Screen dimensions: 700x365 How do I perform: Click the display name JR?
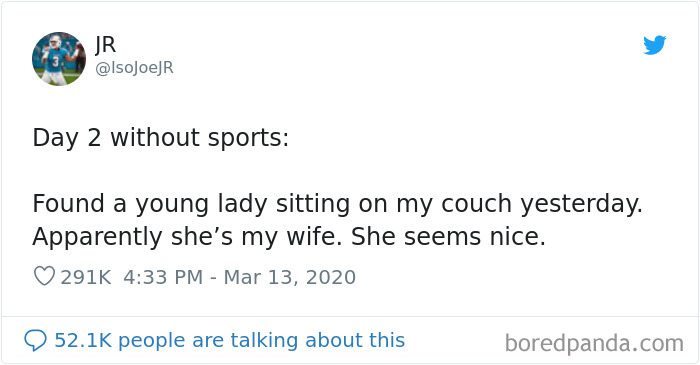[x=106, y=45]
